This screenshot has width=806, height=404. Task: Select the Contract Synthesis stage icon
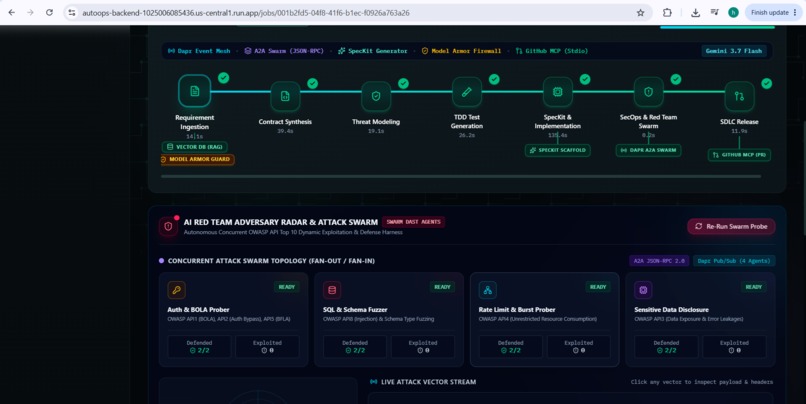(285, 96)
